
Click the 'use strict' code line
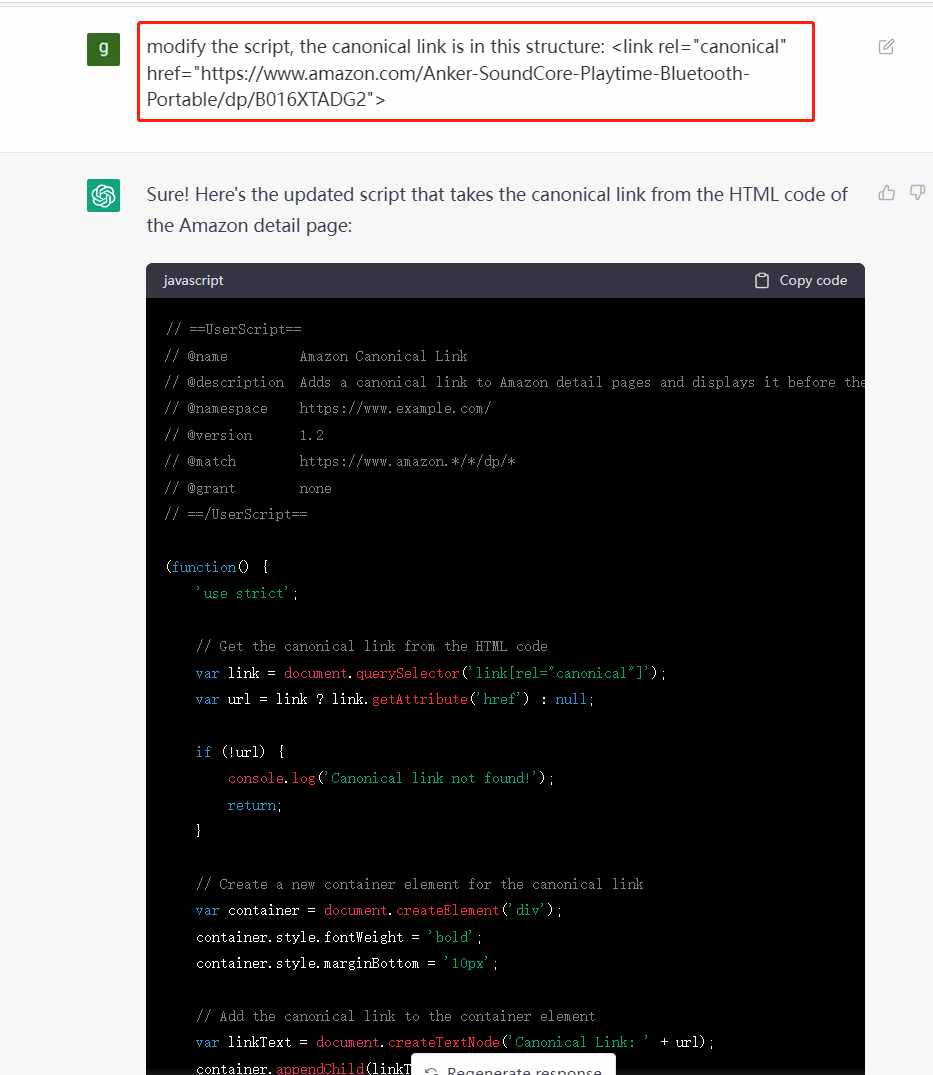click(247, 593)
